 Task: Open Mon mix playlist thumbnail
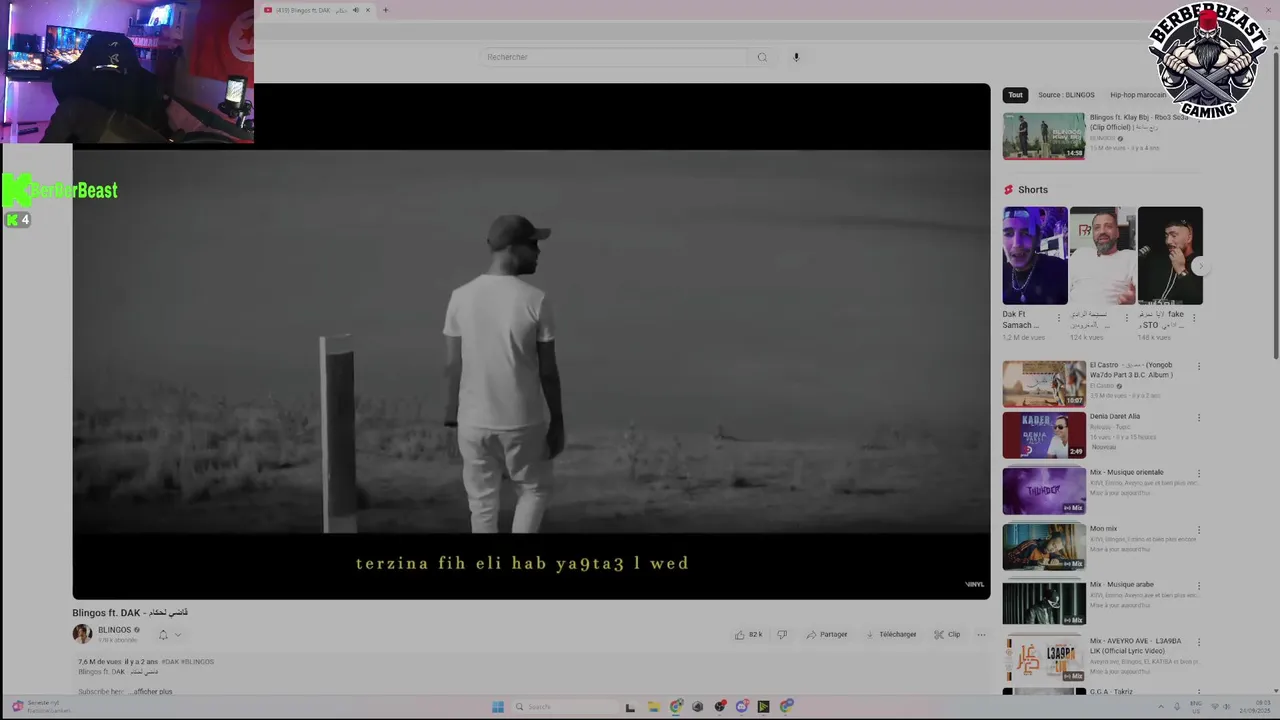pos(1044,547)
